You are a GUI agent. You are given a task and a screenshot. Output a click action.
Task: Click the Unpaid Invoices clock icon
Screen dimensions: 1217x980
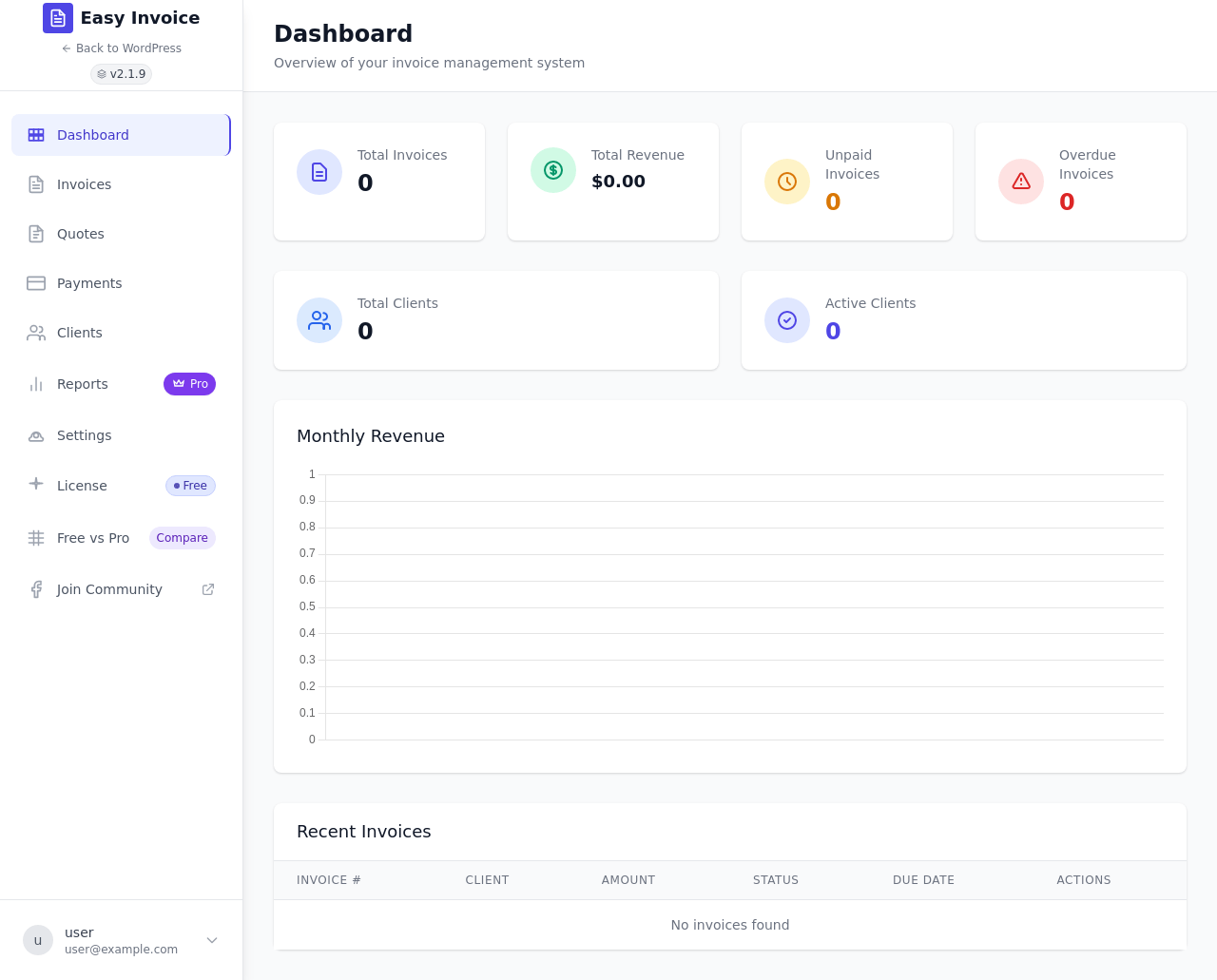pos(787,182)
